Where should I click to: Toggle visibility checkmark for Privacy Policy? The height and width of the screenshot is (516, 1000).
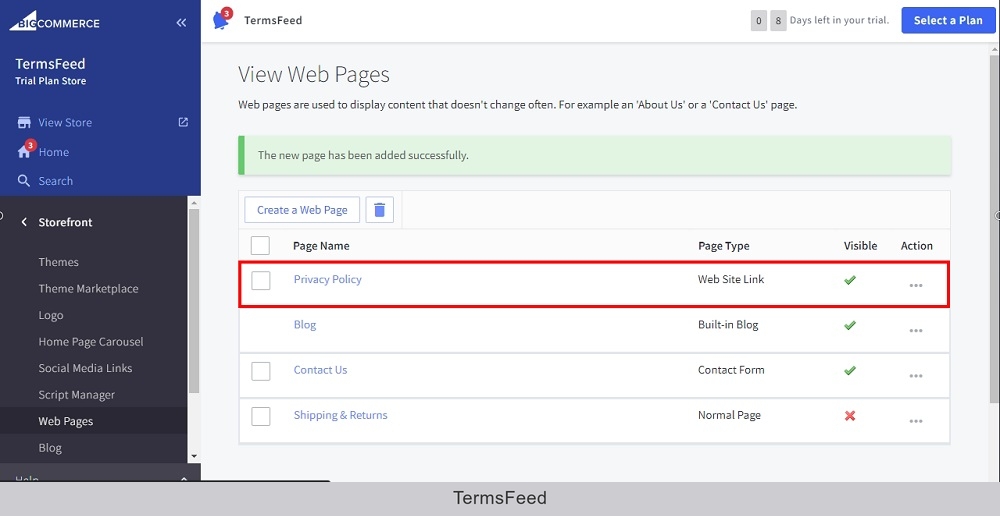tap(849, 279)
